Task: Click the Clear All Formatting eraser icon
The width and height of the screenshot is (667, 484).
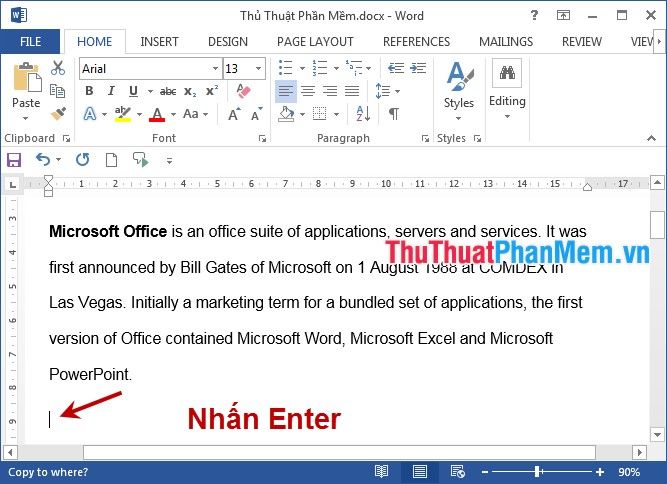Action: point(243,91)
